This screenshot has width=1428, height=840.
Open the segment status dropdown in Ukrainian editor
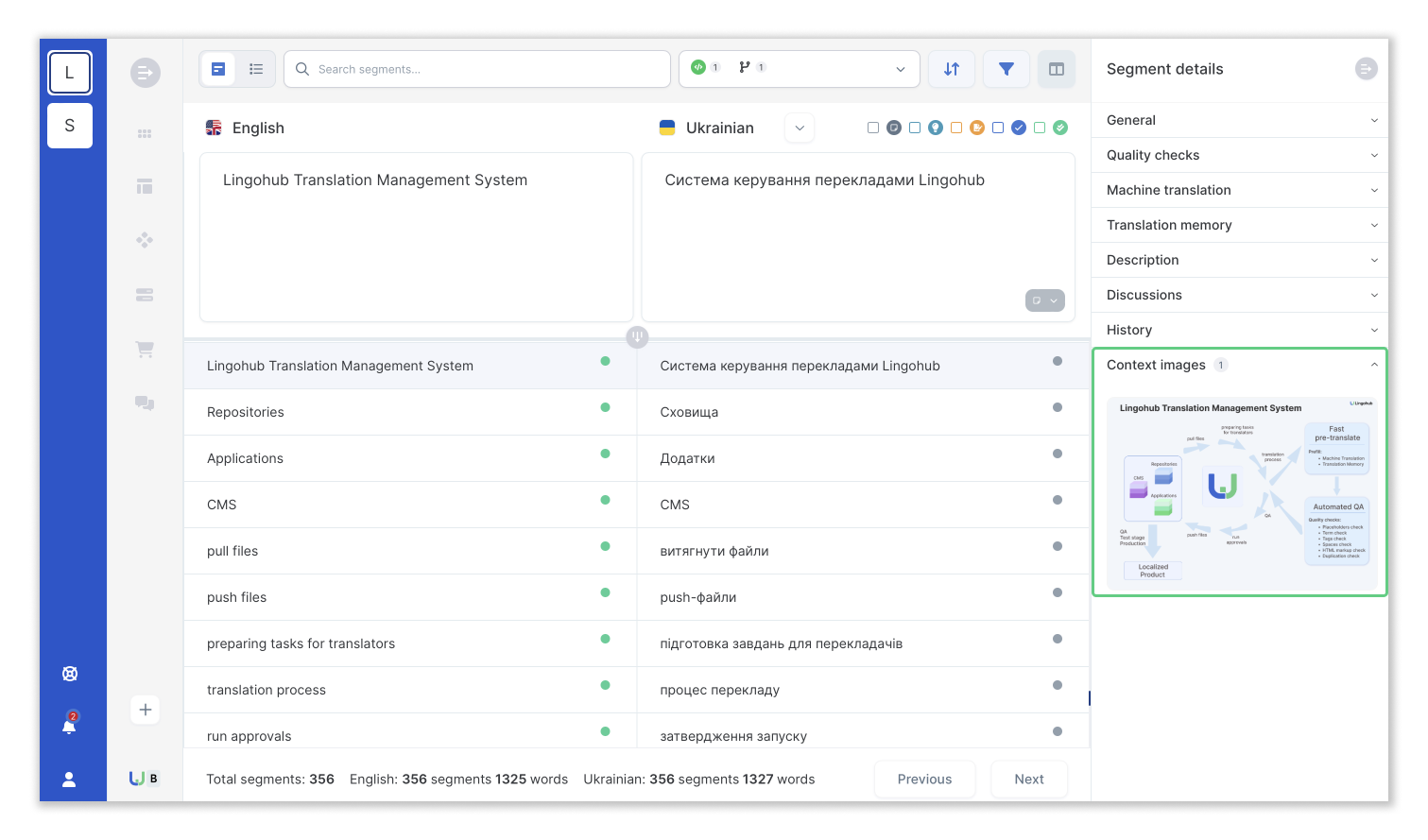[x=1045, y=300]
